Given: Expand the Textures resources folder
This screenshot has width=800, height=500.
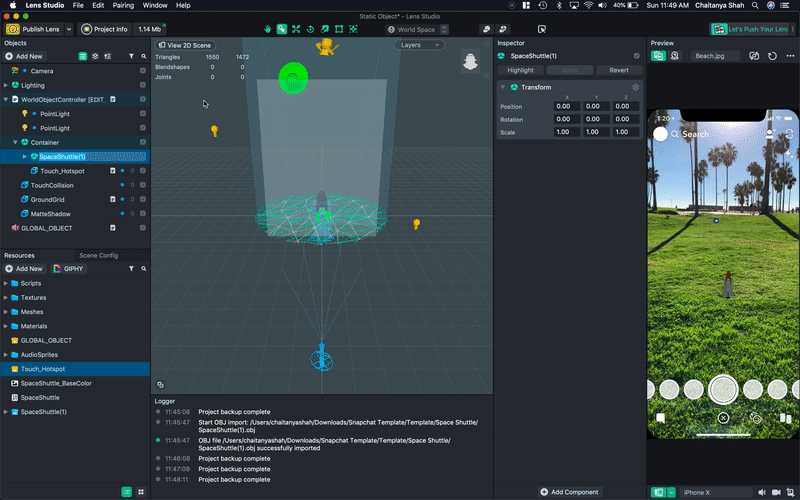Looking at the screenshot, I should [x=6, y=297].
